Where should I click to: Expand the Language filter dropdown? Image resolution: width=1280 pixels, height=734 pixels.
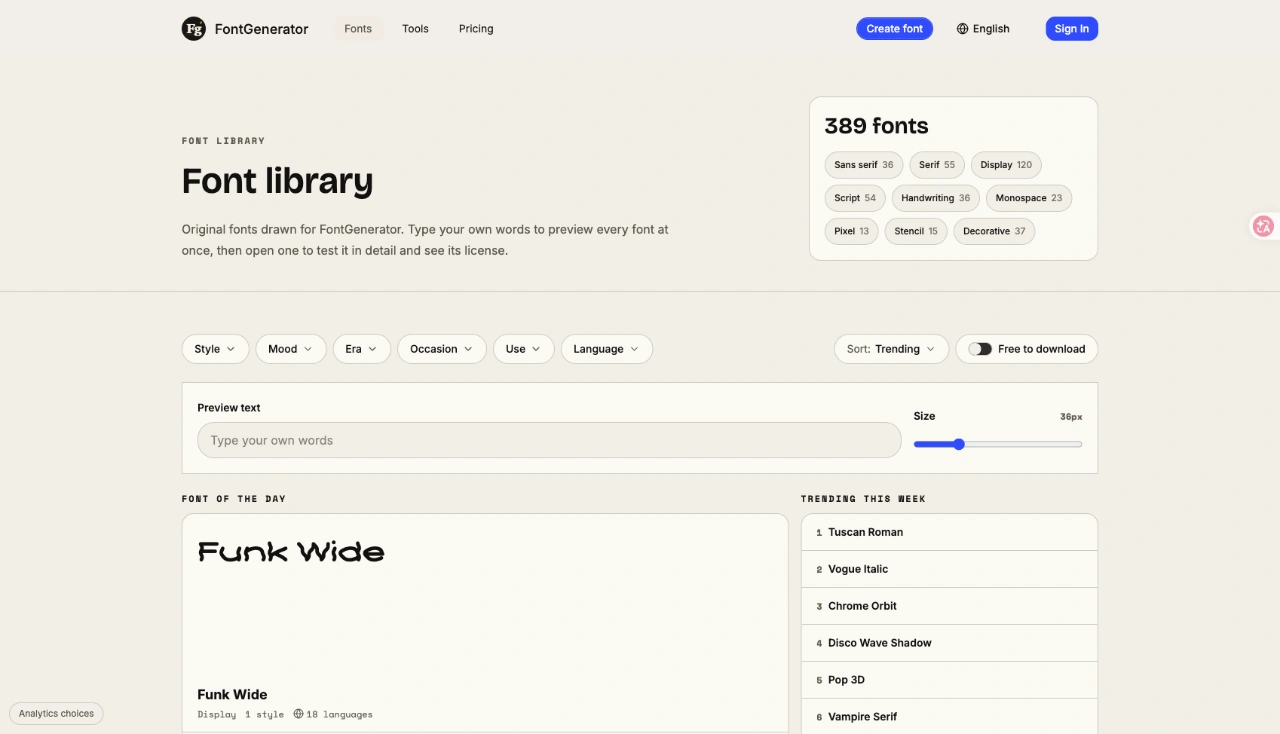(x=607, y=349)
